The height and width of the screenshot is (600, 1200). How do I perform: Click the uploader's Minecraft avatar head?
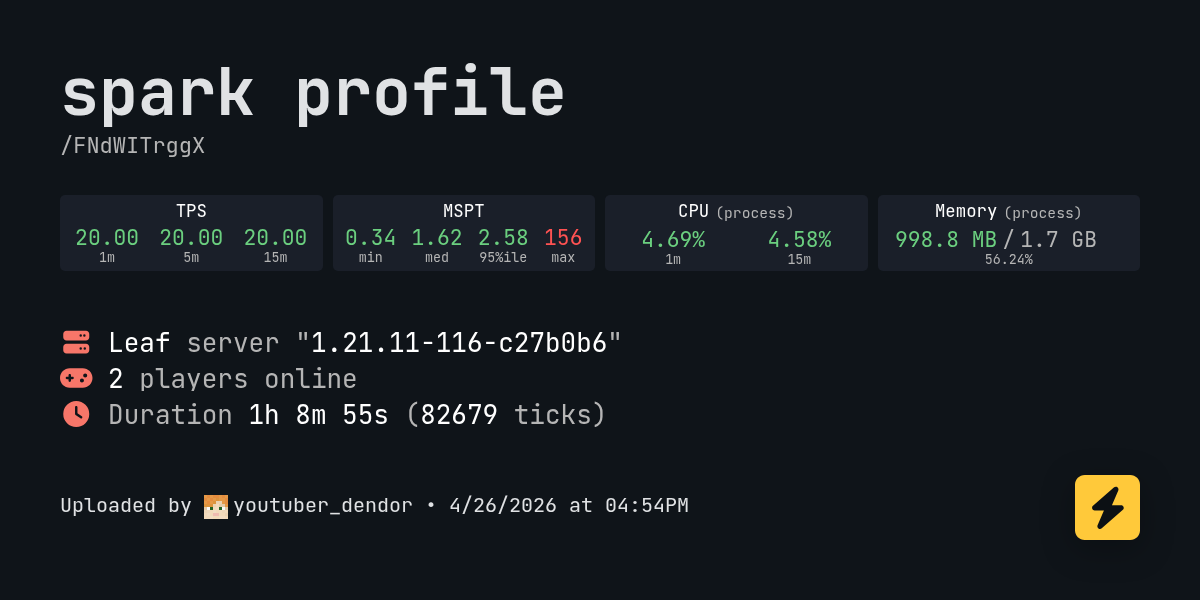216,506
